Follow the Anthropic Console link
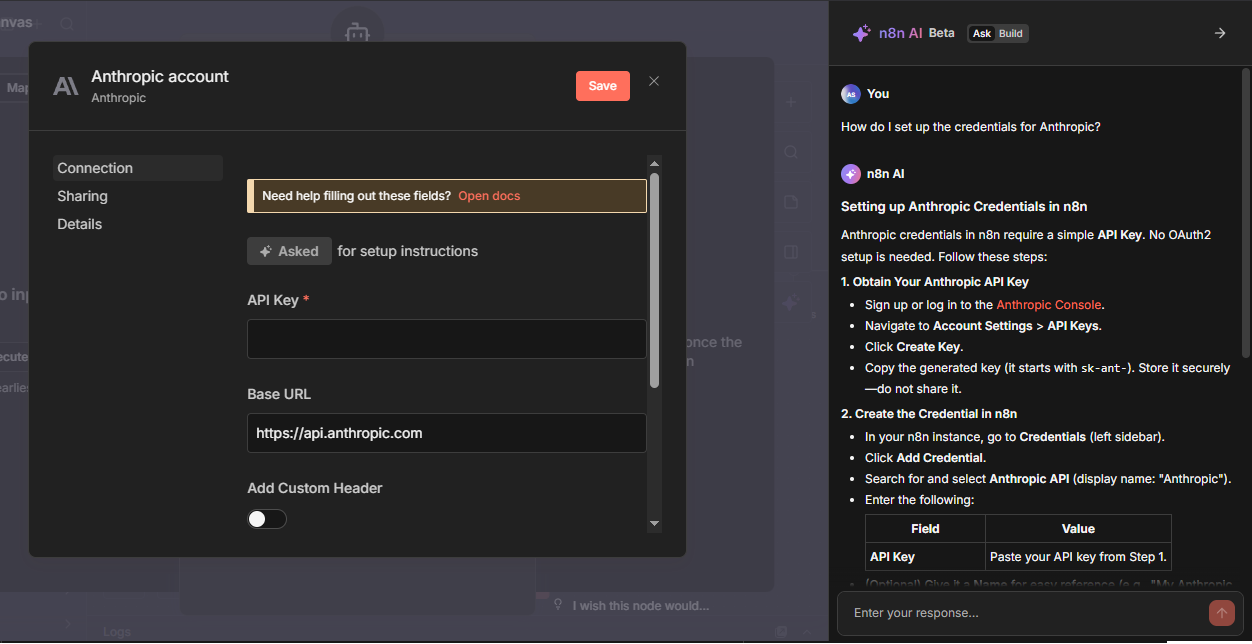Screen dimensions: 1252x644 coord(1048,305)
